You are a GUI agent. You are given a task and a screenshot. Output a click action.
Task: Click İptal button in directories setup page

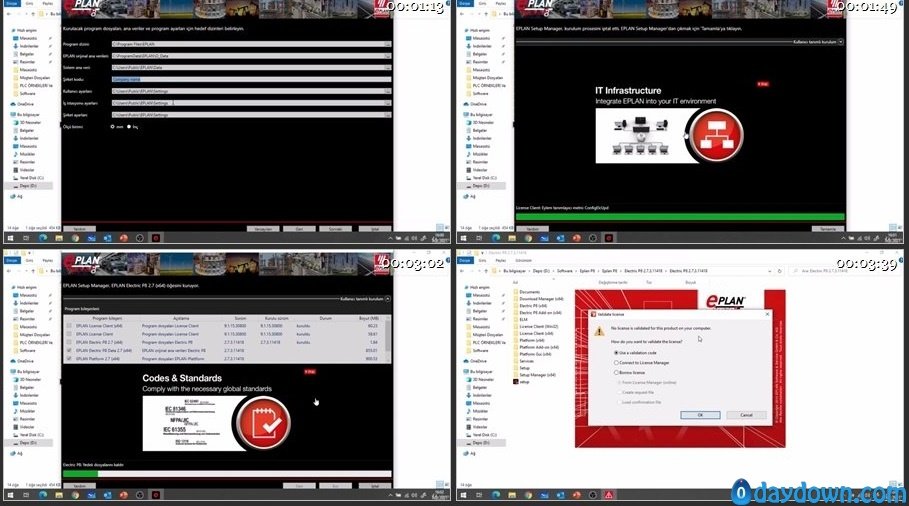(x=375, y=229)
